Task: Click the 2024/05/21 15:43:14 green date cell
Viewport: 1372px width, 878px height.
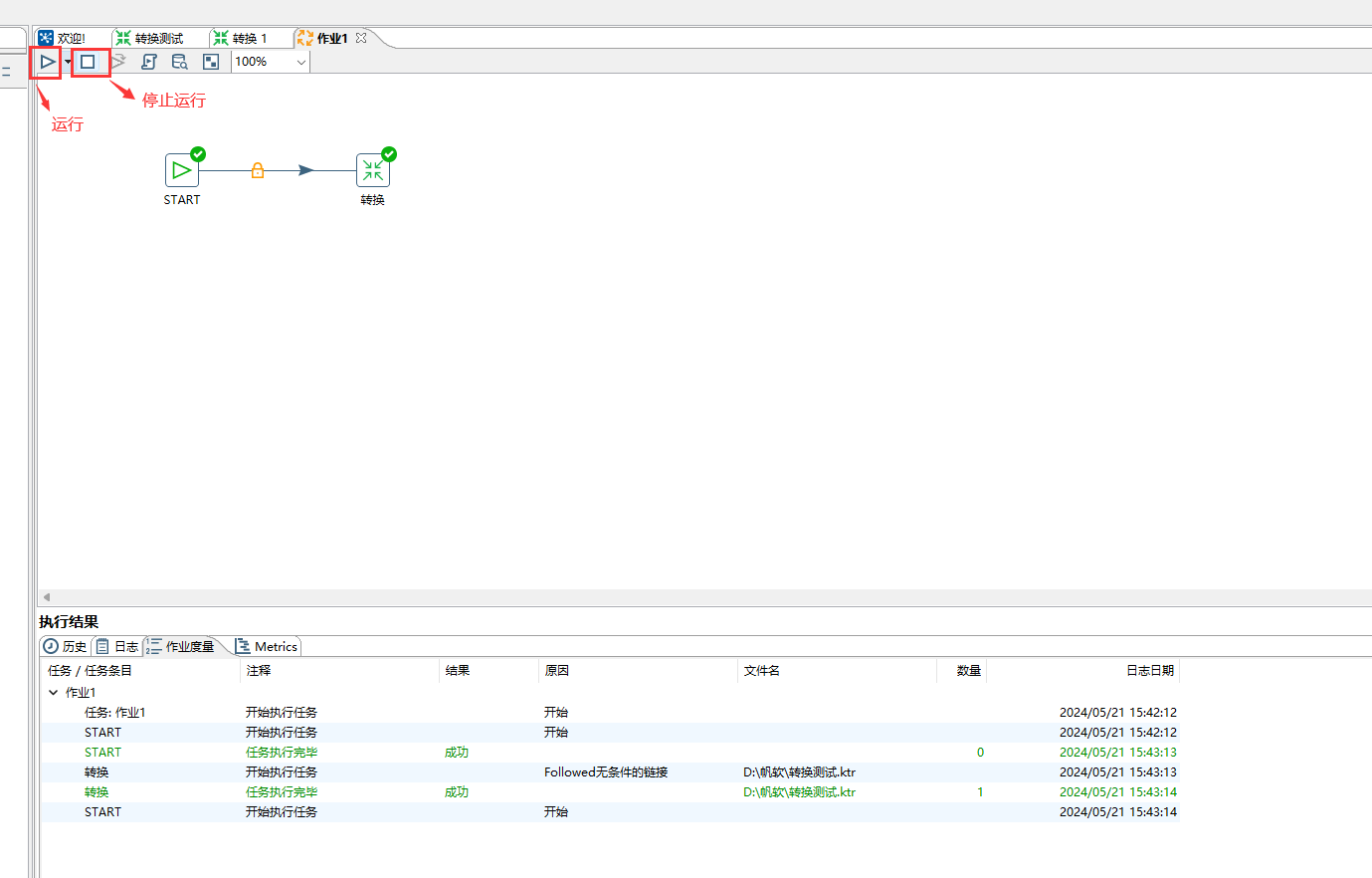Action: pos(1118,791)
